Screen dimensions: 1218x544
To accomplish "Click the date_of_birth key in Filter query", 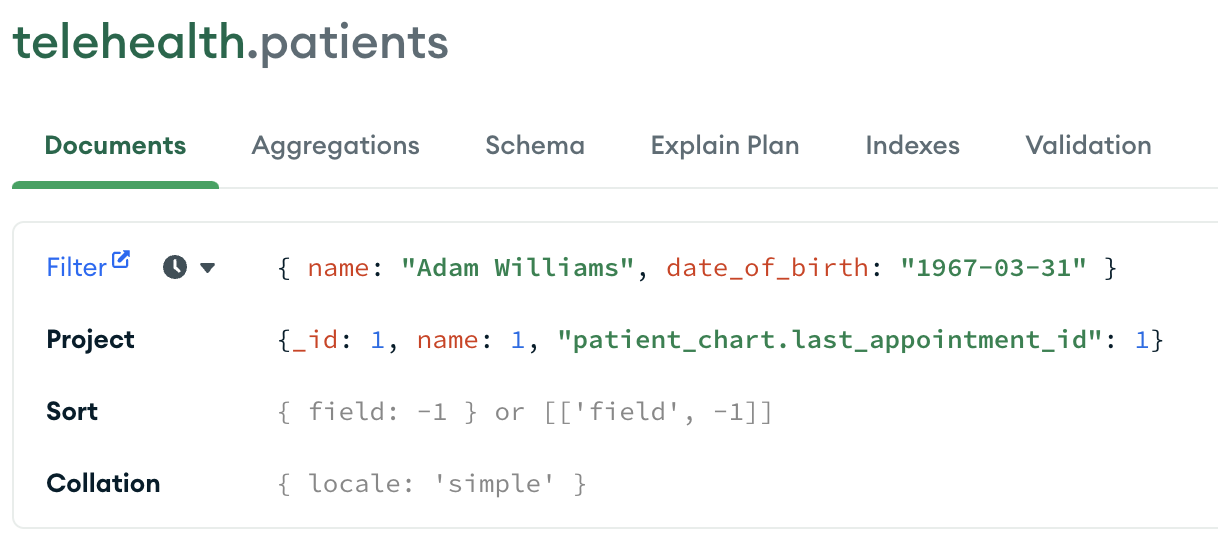I will (768, 268).
